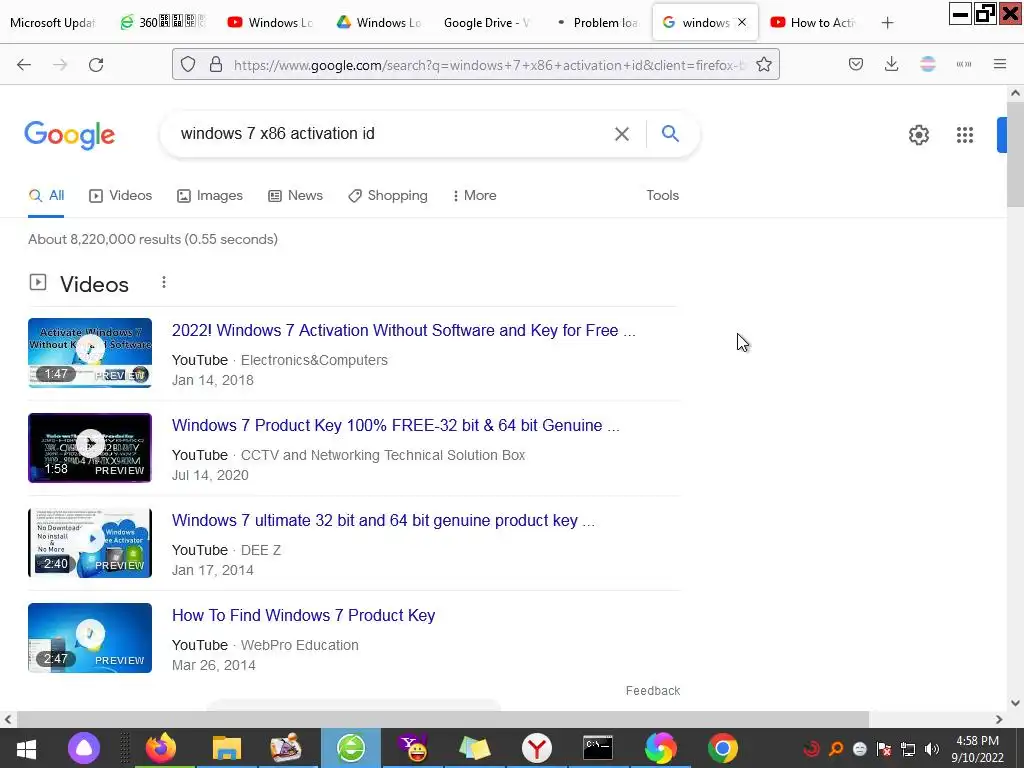
Task: Open Windows 7 ultimate genuine product key video
Action: coord(383,520)
